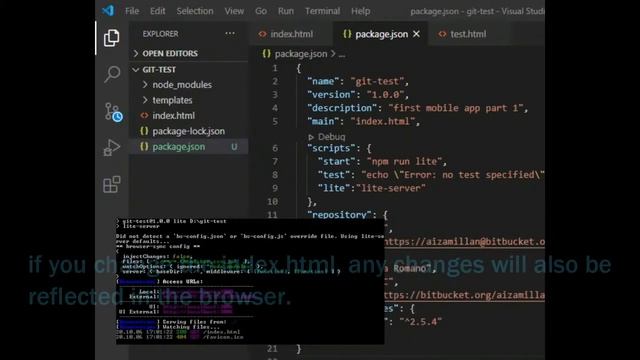Click the "version": "1.0.0" line
The image size is (640, 360).
tap(358, 95)
